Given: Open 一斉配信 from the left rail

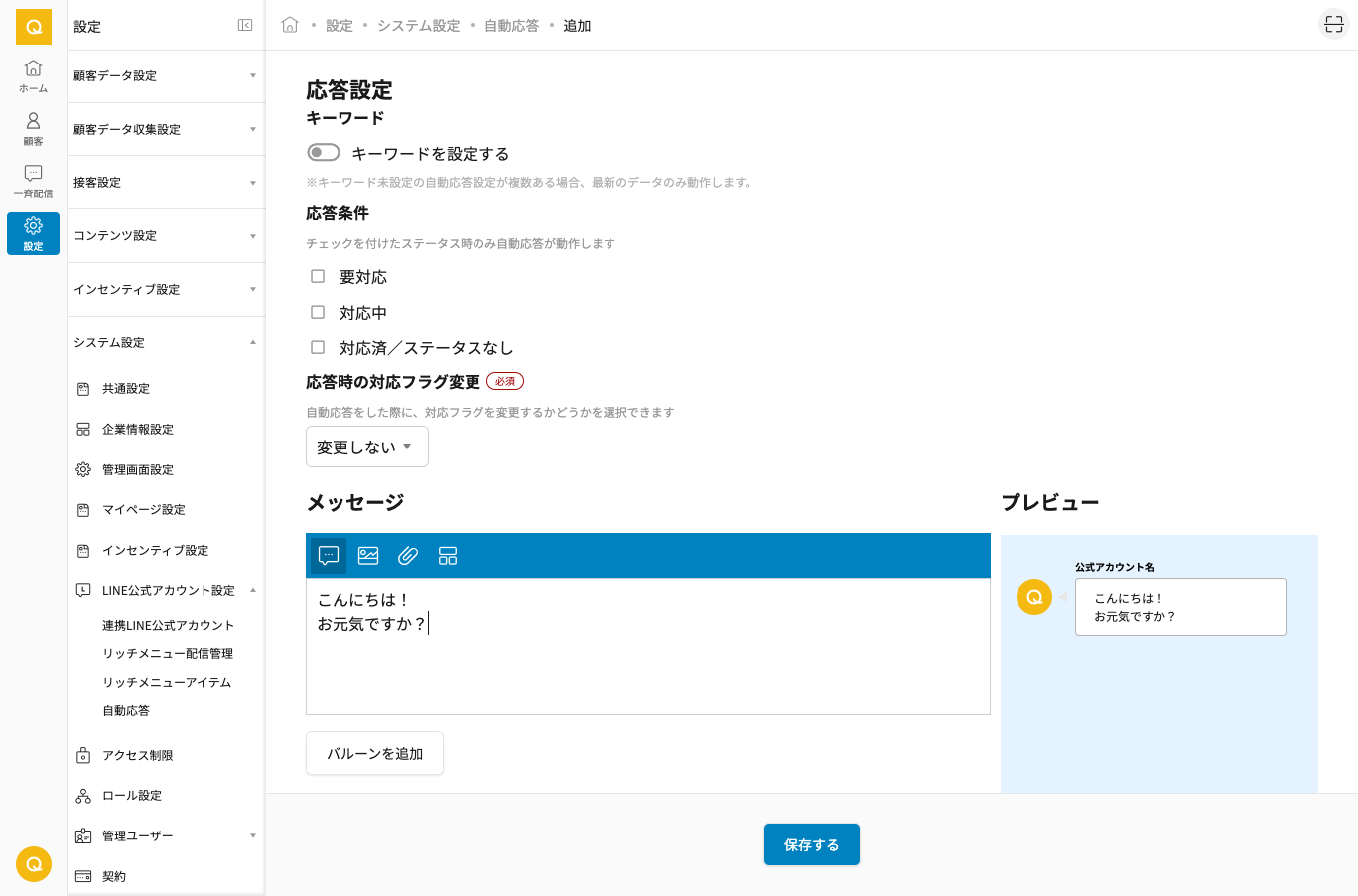Looking at the screenshot, I should tap(33, 181).
